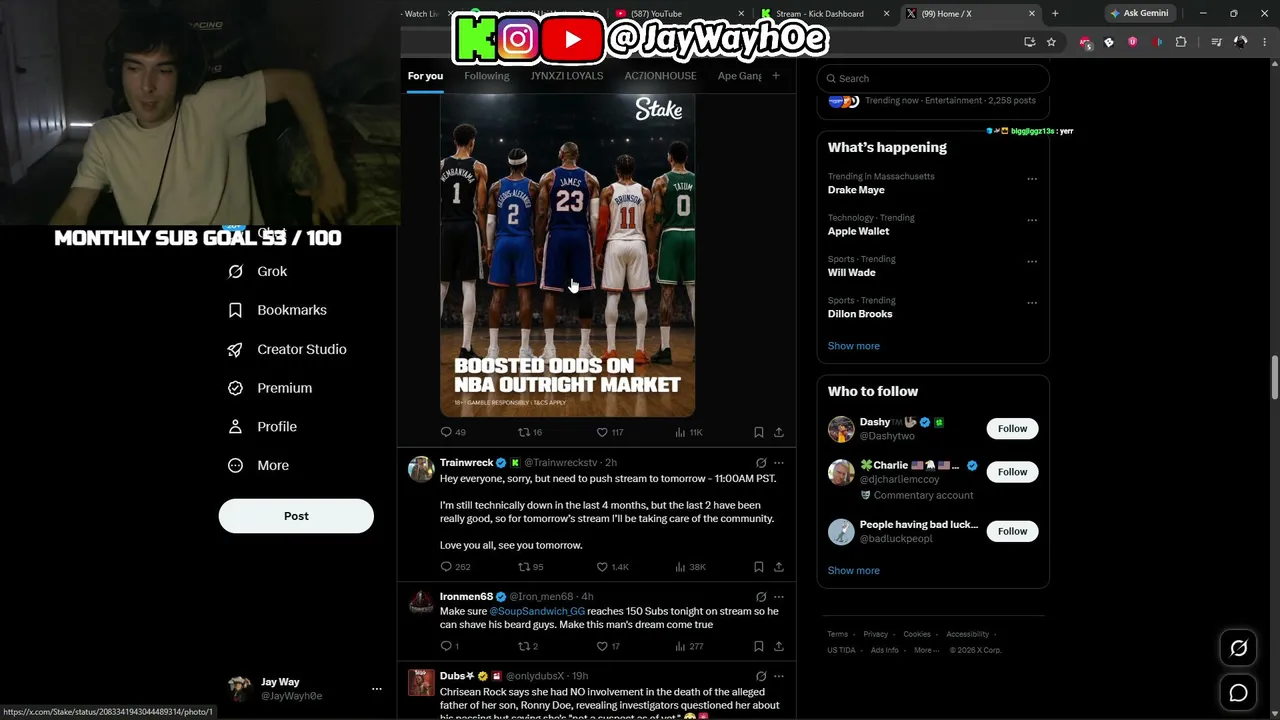
Task: Expand the More menu in sidebar
Action: coord(259,465)
